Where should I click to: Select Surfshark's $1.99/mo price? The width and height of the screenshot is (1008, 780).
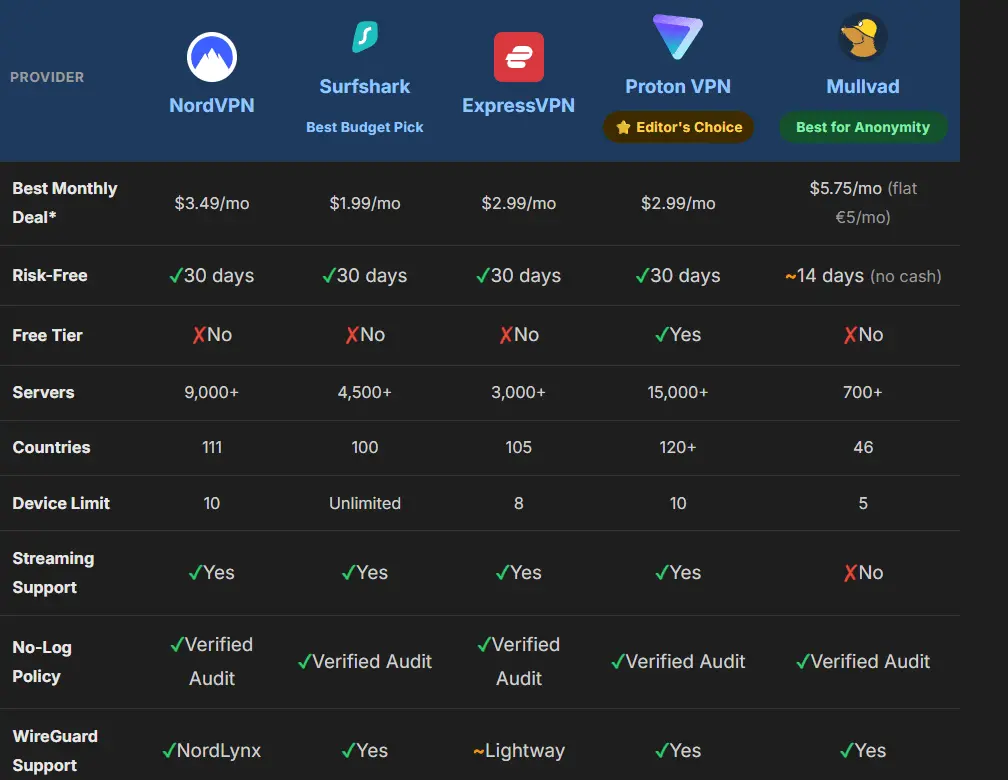click(364, 203)
